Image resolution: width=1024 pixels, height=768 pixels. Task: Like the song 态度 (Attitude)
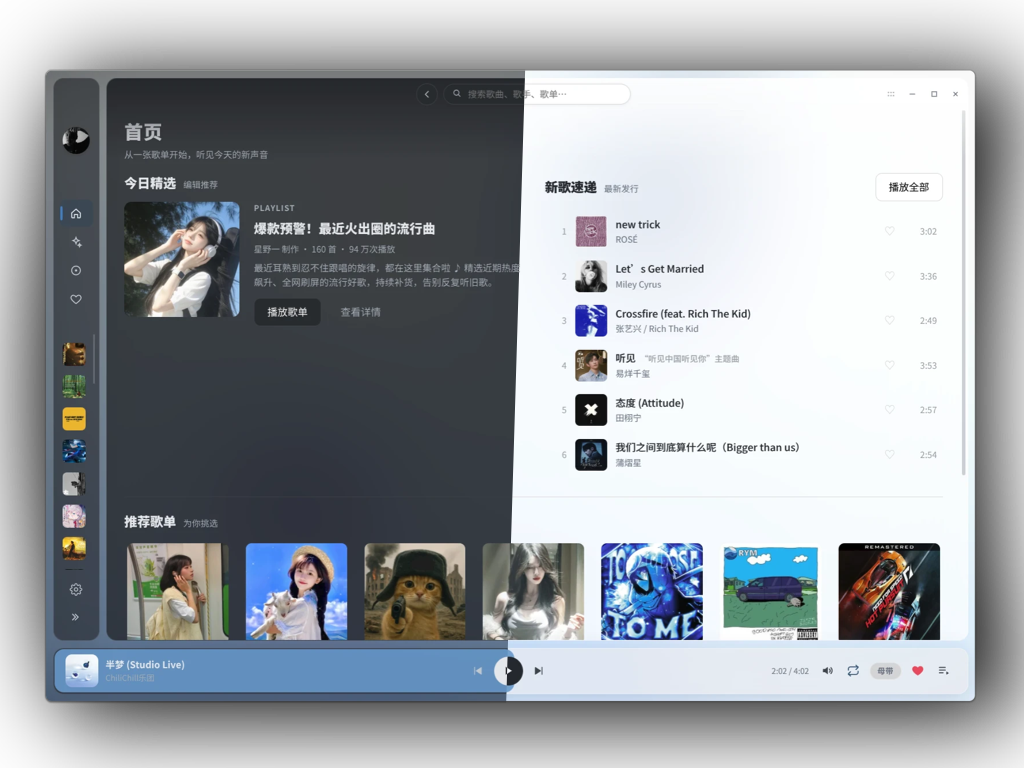tap(889, 409)
